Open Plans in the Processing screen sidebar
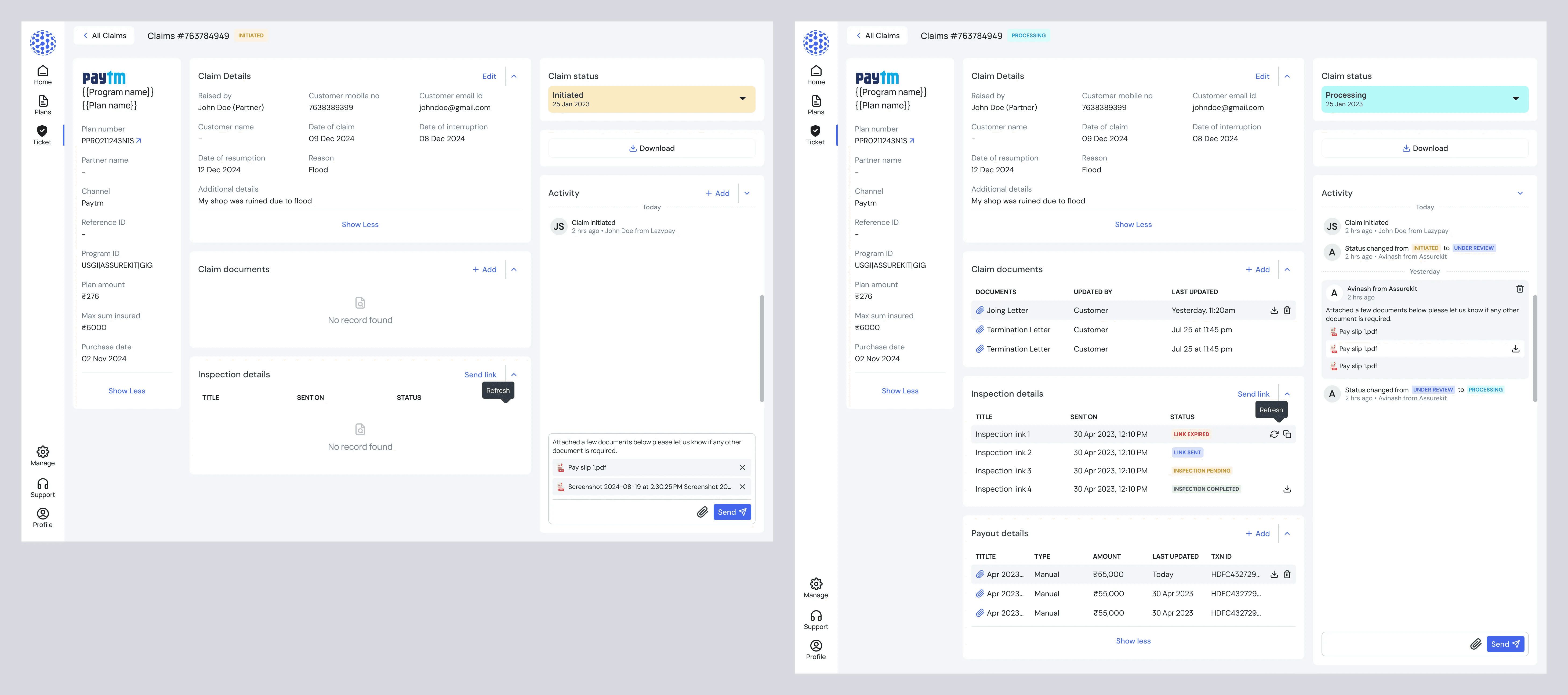Screen dimensions: 1568x695 pos(816,105)
